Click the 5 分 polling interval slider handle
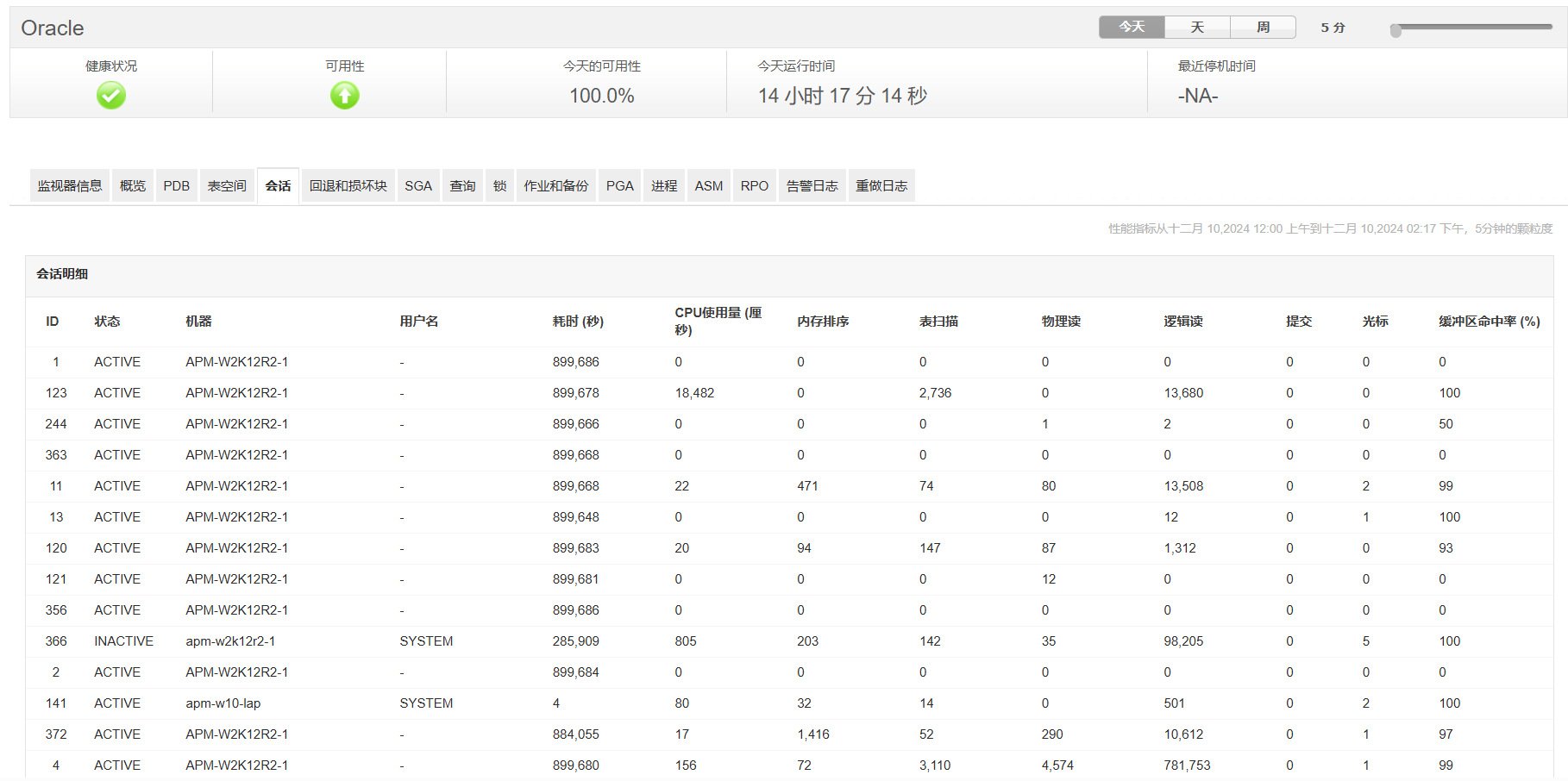This screenshot has width=1568, height=781. [1396, 30]
